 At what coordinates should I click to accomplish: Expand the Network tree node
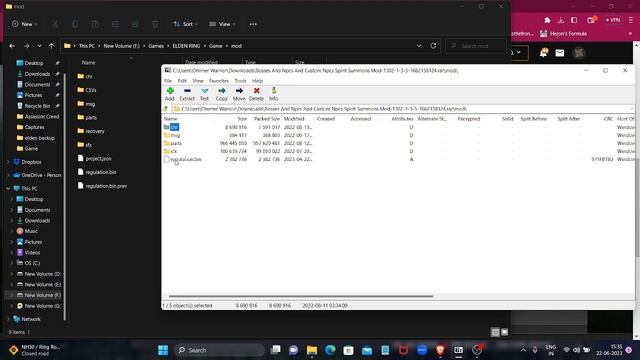click(x=8, y=319)
